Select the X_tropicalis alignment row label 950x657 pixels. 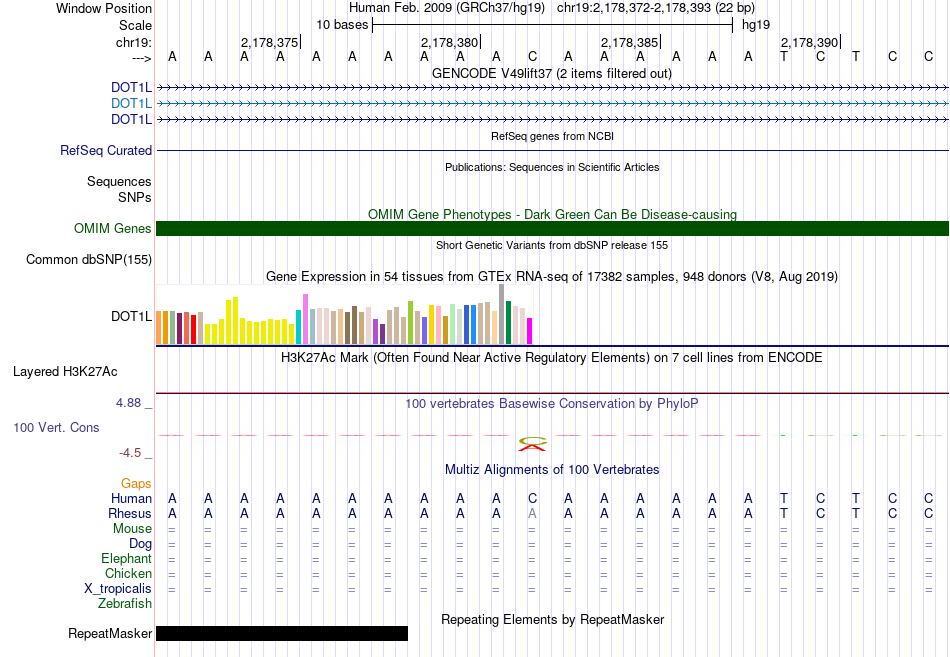click(118, 589)
